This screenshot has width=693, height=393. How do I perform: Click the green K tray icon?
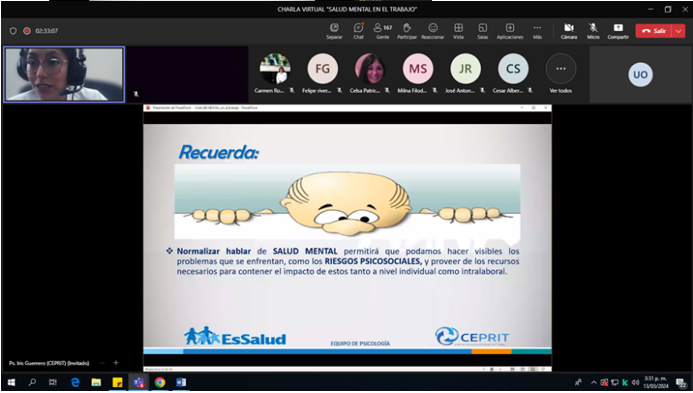[625, 383]
